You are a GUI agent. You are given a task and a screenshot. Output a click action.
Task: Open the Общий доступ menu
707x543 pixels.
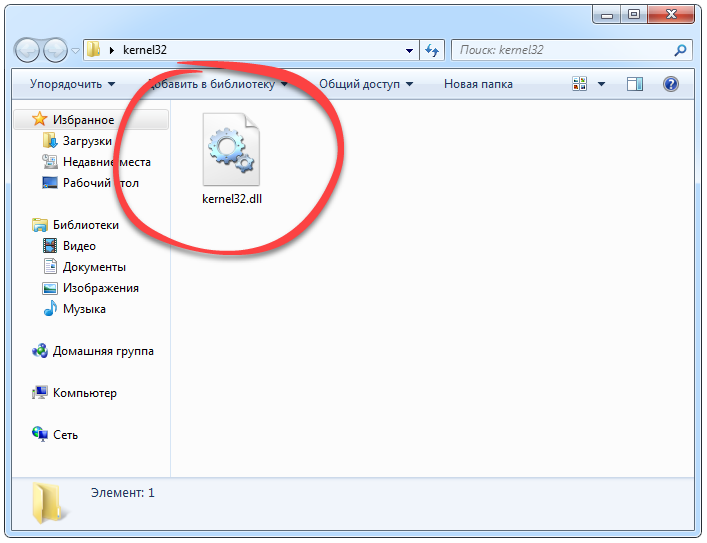(x=366, y=84)
